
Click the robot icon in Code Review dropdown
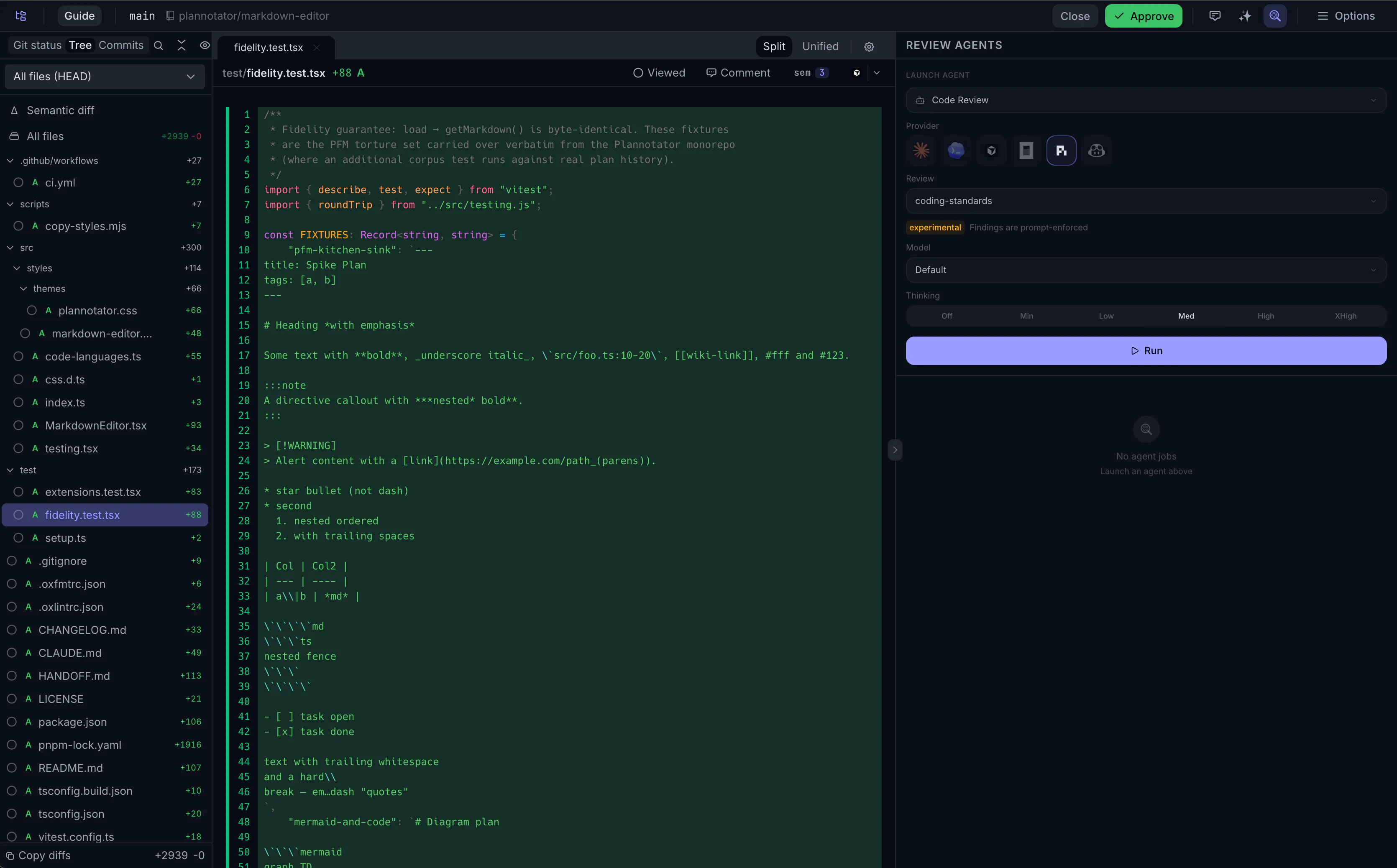[x=920, y=100]
